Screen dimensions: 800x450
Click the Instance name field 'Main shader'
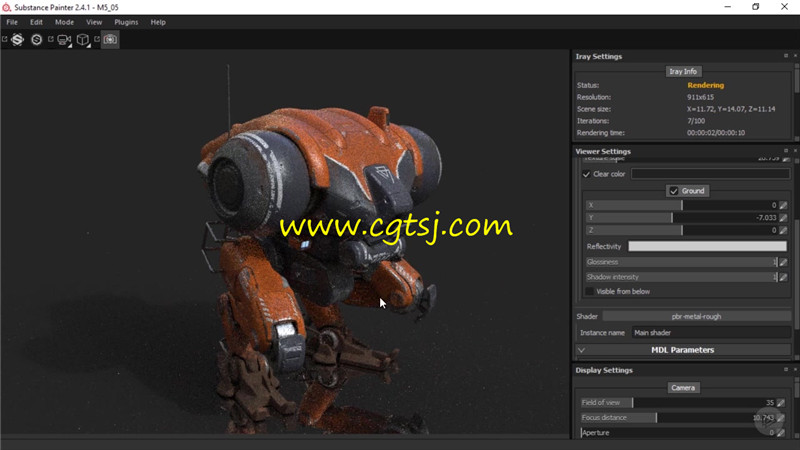(711, 333)
